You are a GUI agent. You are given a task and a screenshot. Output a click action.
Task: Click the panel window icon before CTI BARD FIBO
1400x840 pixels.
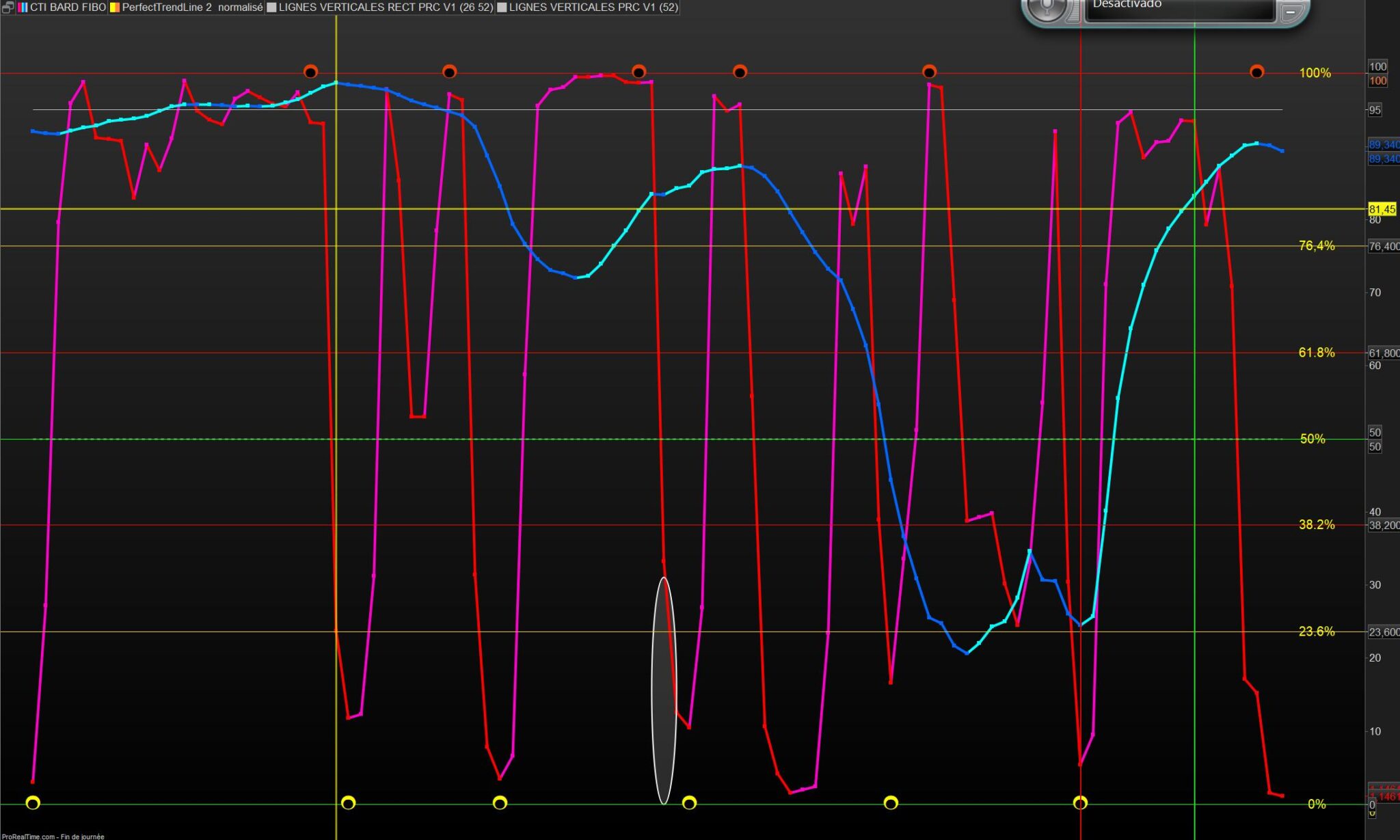pos(8,8)
